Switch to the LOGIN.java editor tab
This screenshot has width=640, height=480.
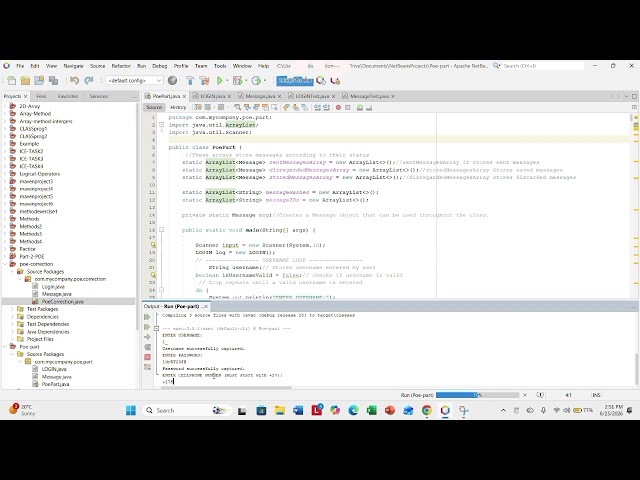(213, 96)
